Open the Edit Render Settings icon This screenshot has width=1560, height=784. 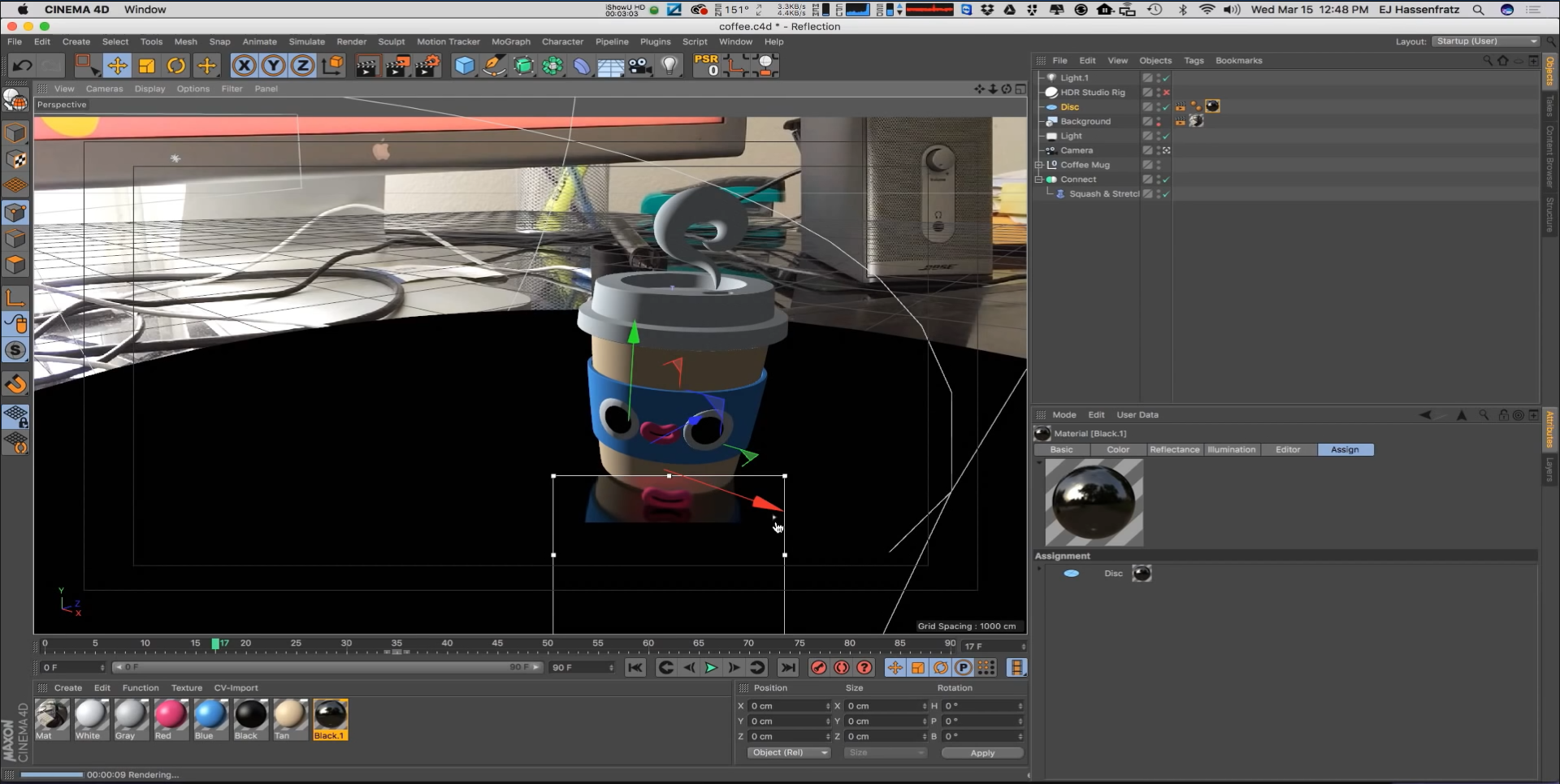[x=427, y=66]
